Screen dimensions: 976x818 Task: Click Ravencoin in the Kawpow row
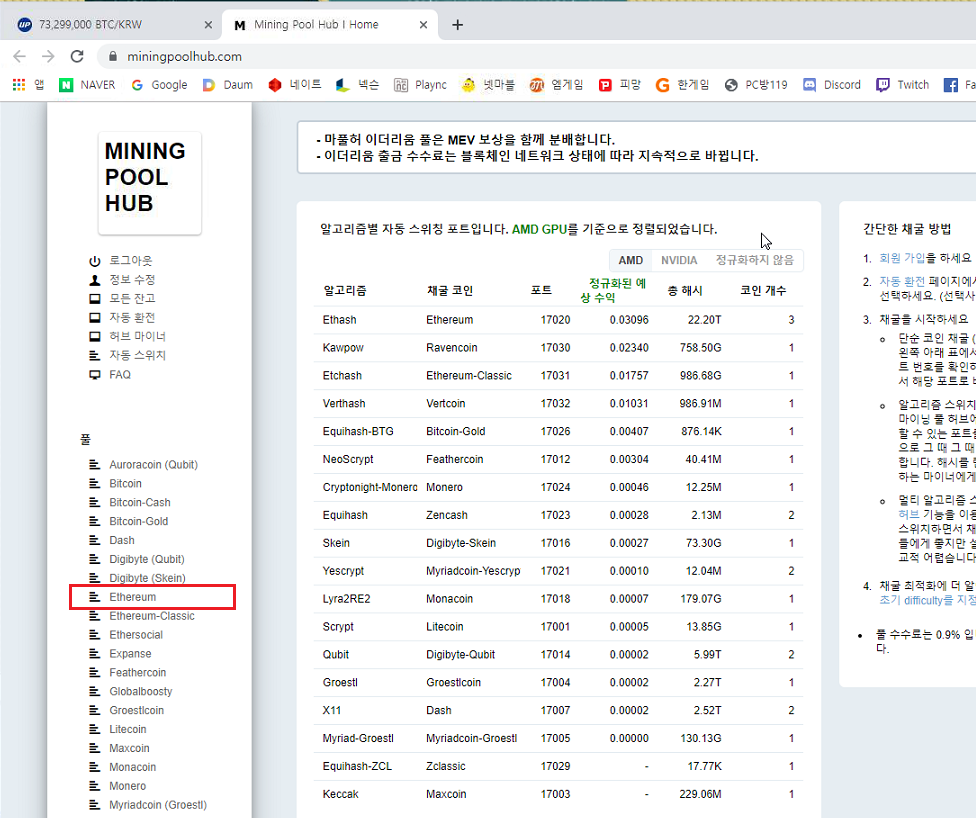tap(452, 347)
